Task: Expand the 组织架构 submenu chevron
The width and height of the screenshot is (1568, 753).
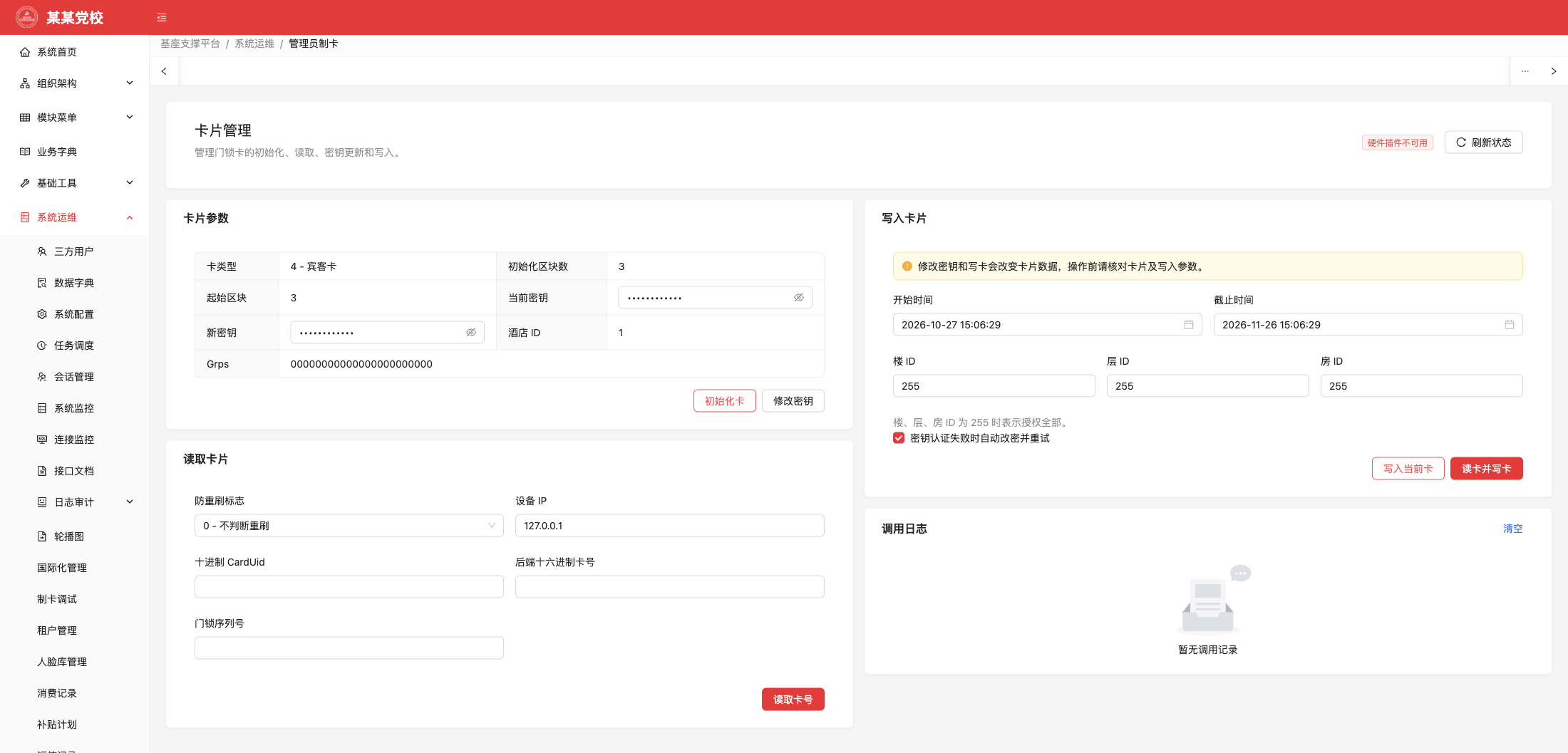Action: click(130, 83)
